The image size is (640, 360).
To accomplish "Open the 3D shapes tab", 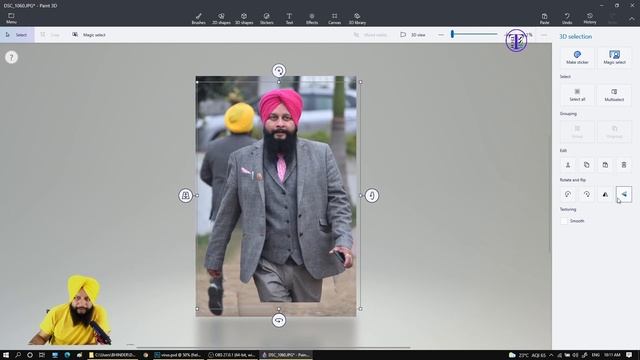I will point(244,18).
